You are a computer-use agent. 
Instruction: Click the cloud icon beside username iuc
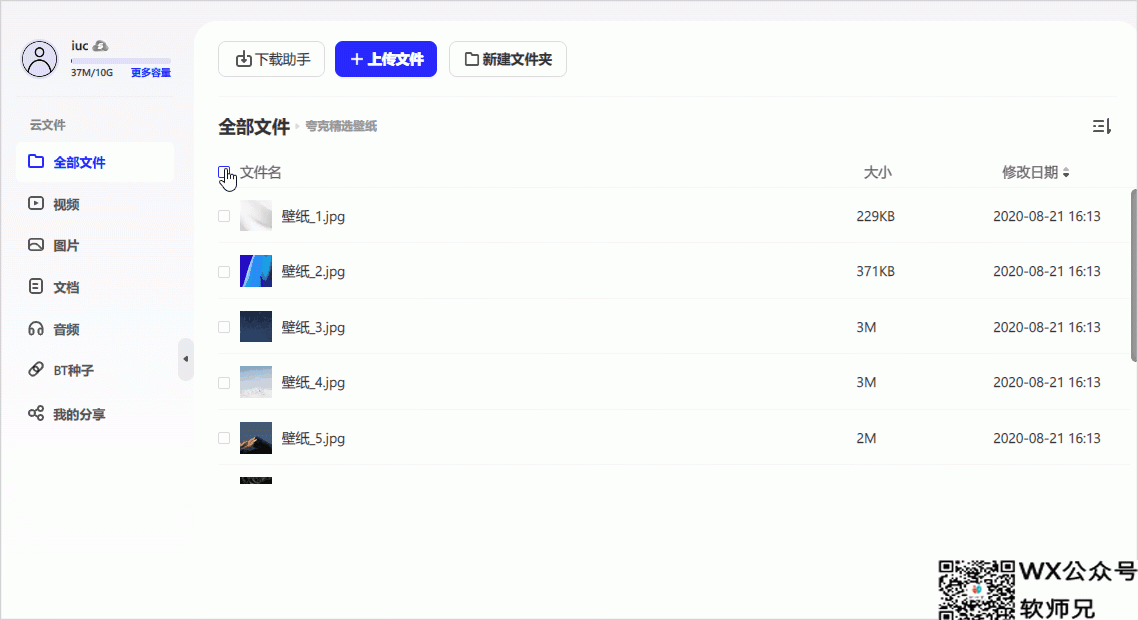click(x=101, y=46)
